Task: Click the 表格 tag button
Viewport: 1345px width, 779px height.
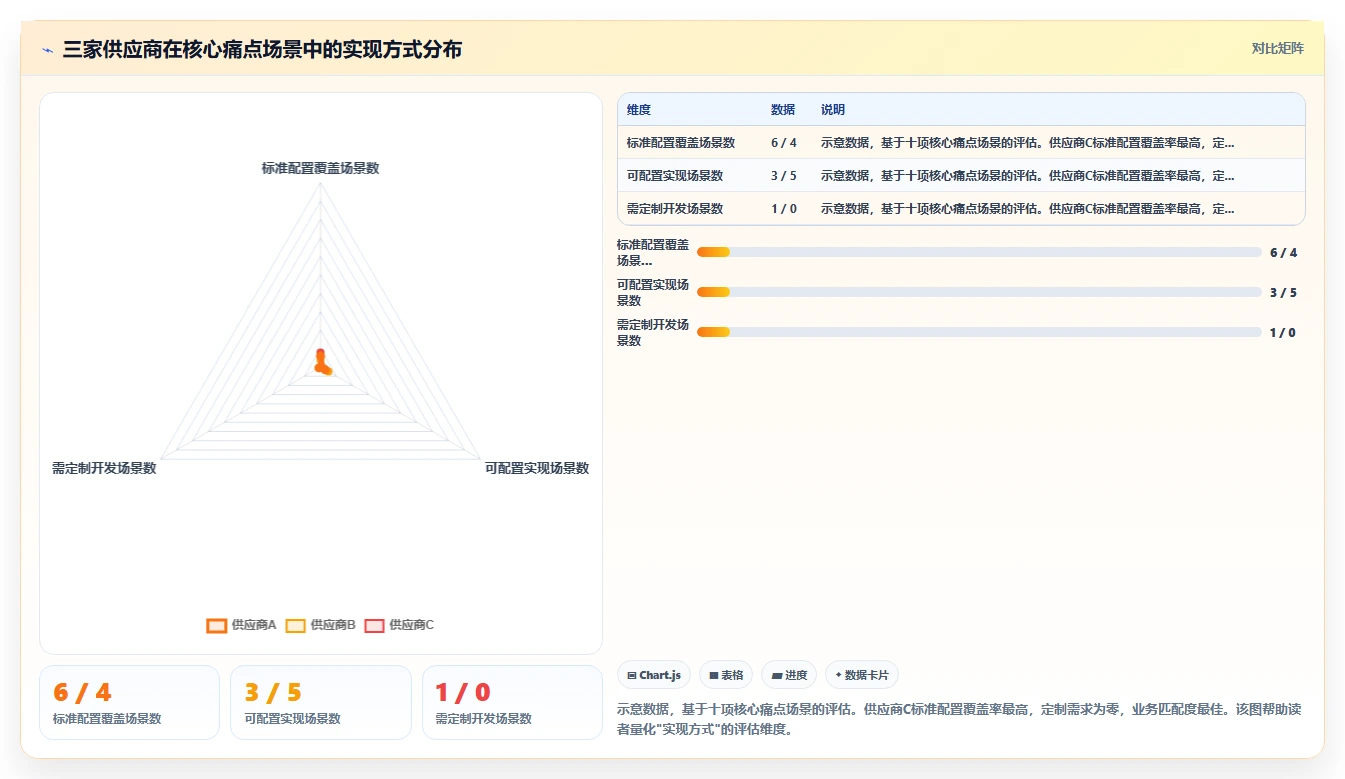Action: (x=726, y=675)
